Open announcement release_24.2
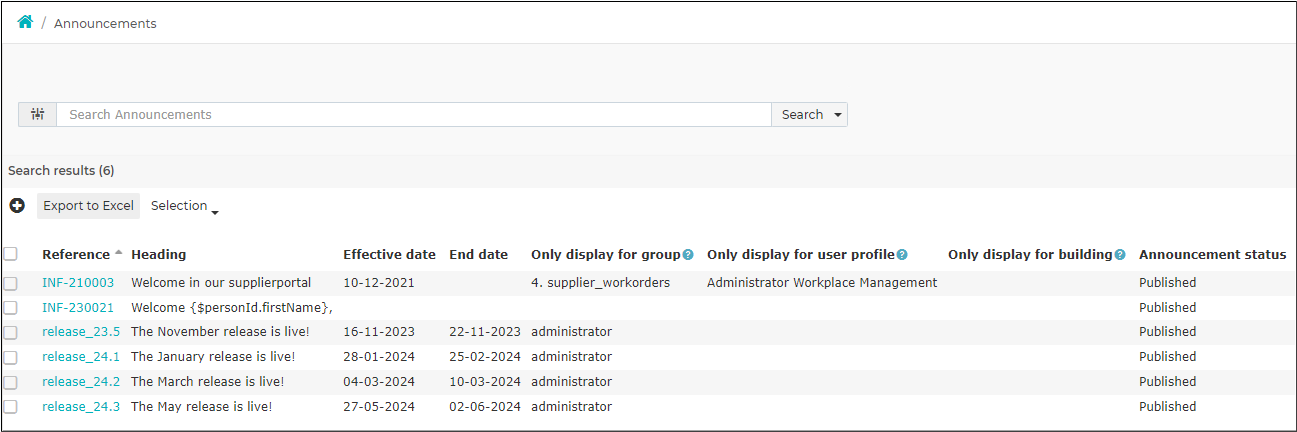 [81, 382]
